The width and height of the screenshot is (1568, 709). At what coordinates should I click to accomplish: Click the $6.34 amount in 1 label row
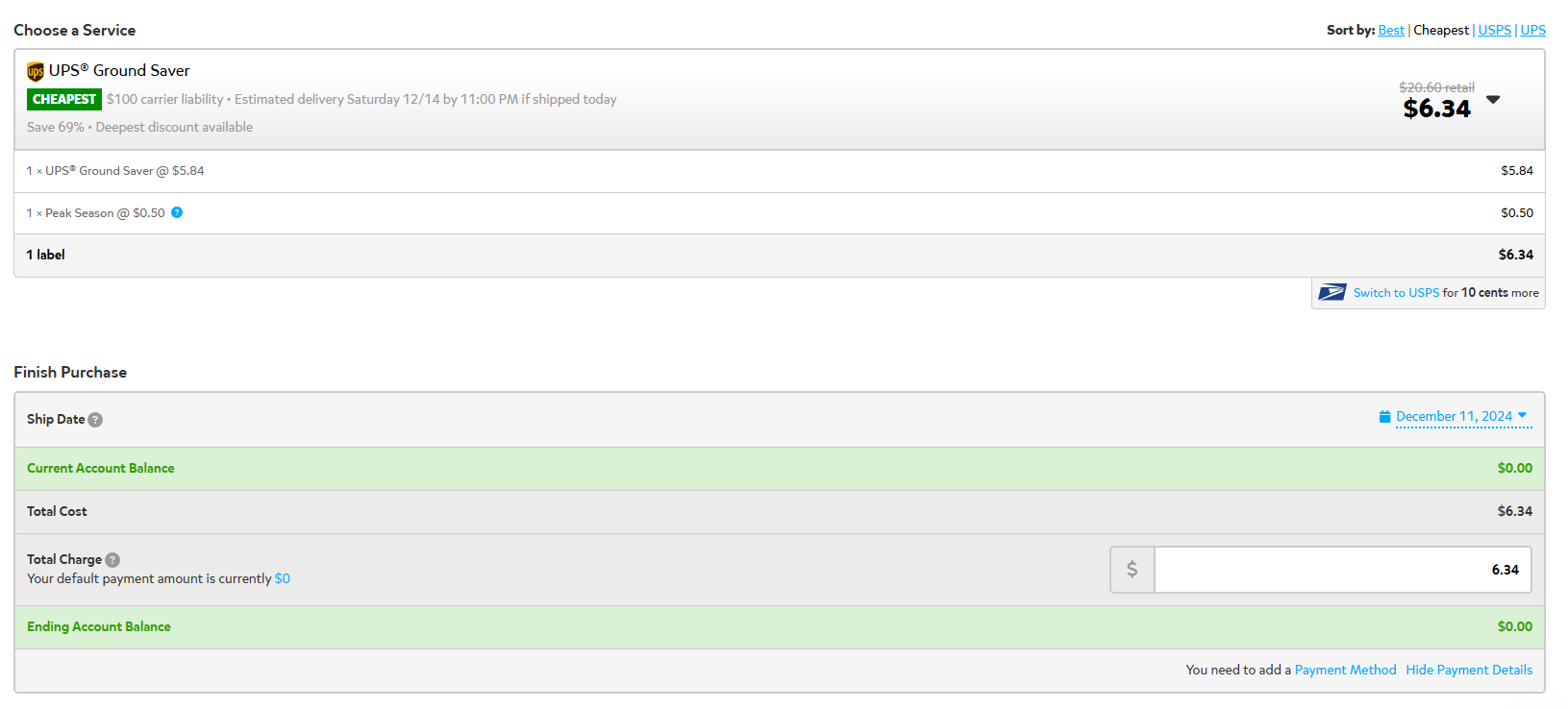pyautogui.click(x=1516, y=255)
